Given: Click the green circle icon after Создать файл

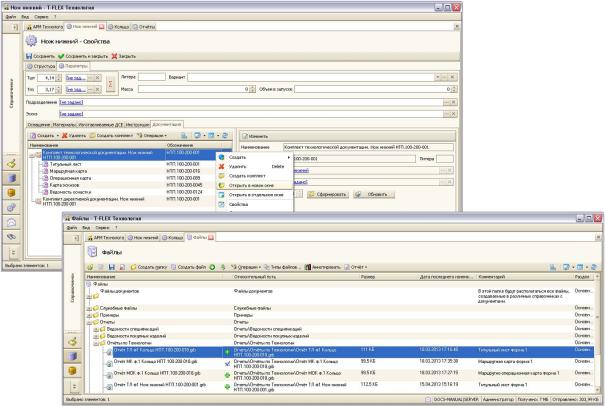Looking at the screenshot, I should click(212, 267).
